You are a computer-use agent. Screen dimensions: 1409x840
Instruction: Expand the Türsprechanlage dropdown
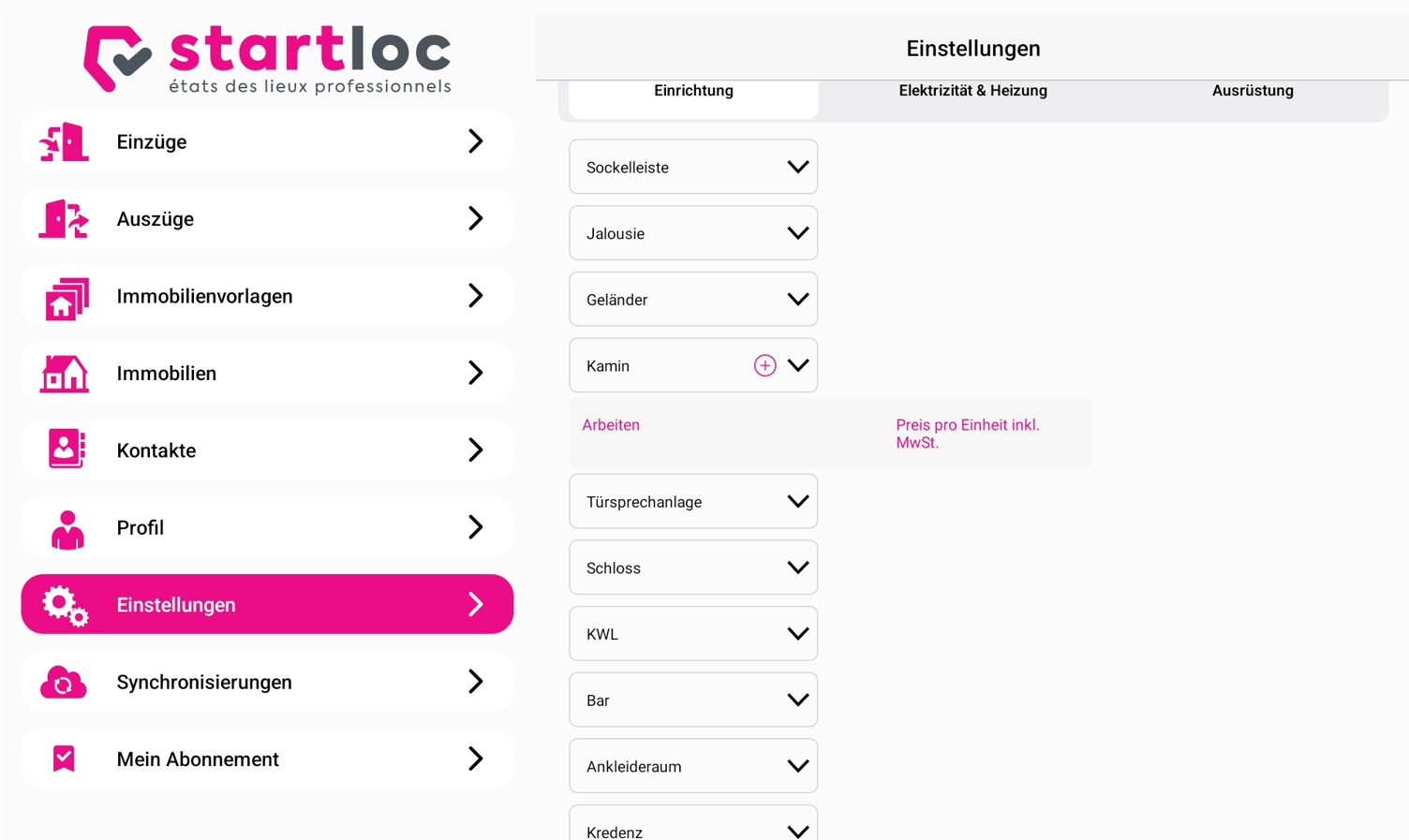(693, 501)
